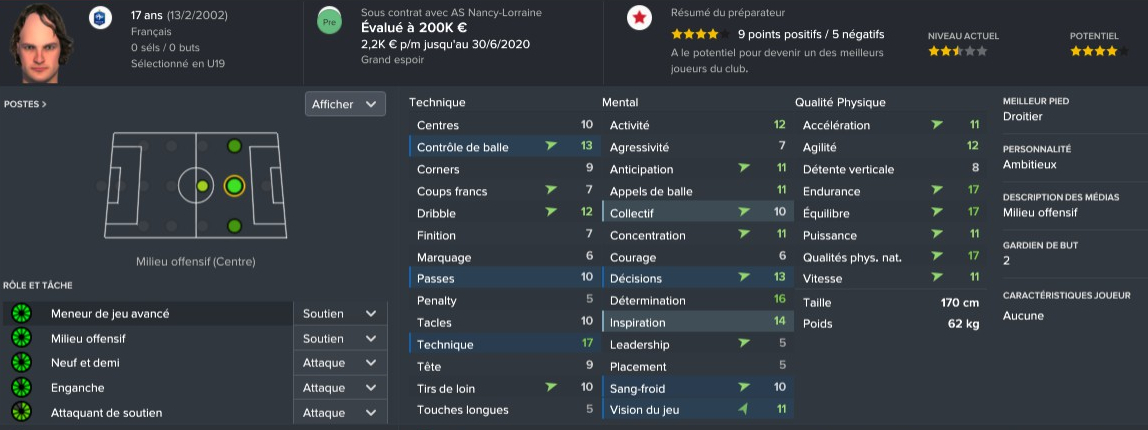The width and height of the screenshot is (1148, 430).
Task: Click the Attaquant de soutien suitability icon
Action: [x=19, y=412]
